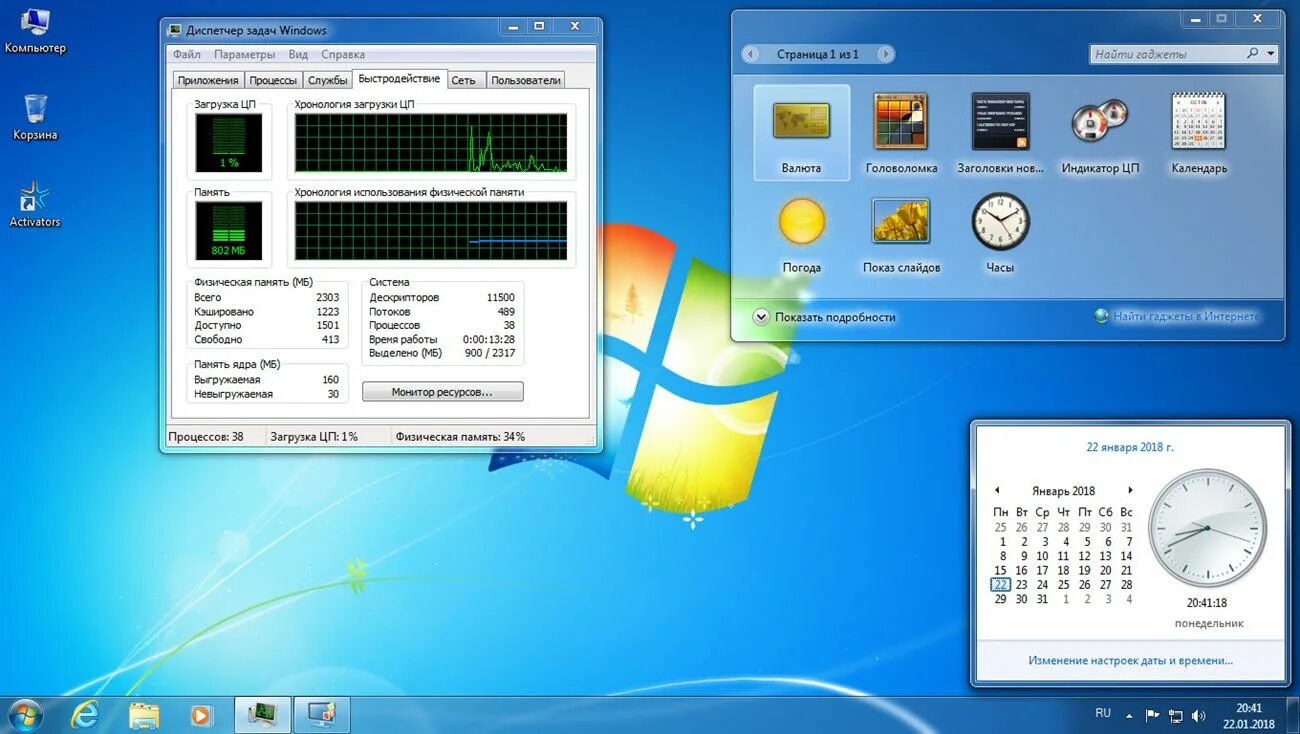
Task: Click Процессов: 38 in the status bar
Action: point(206,437)
